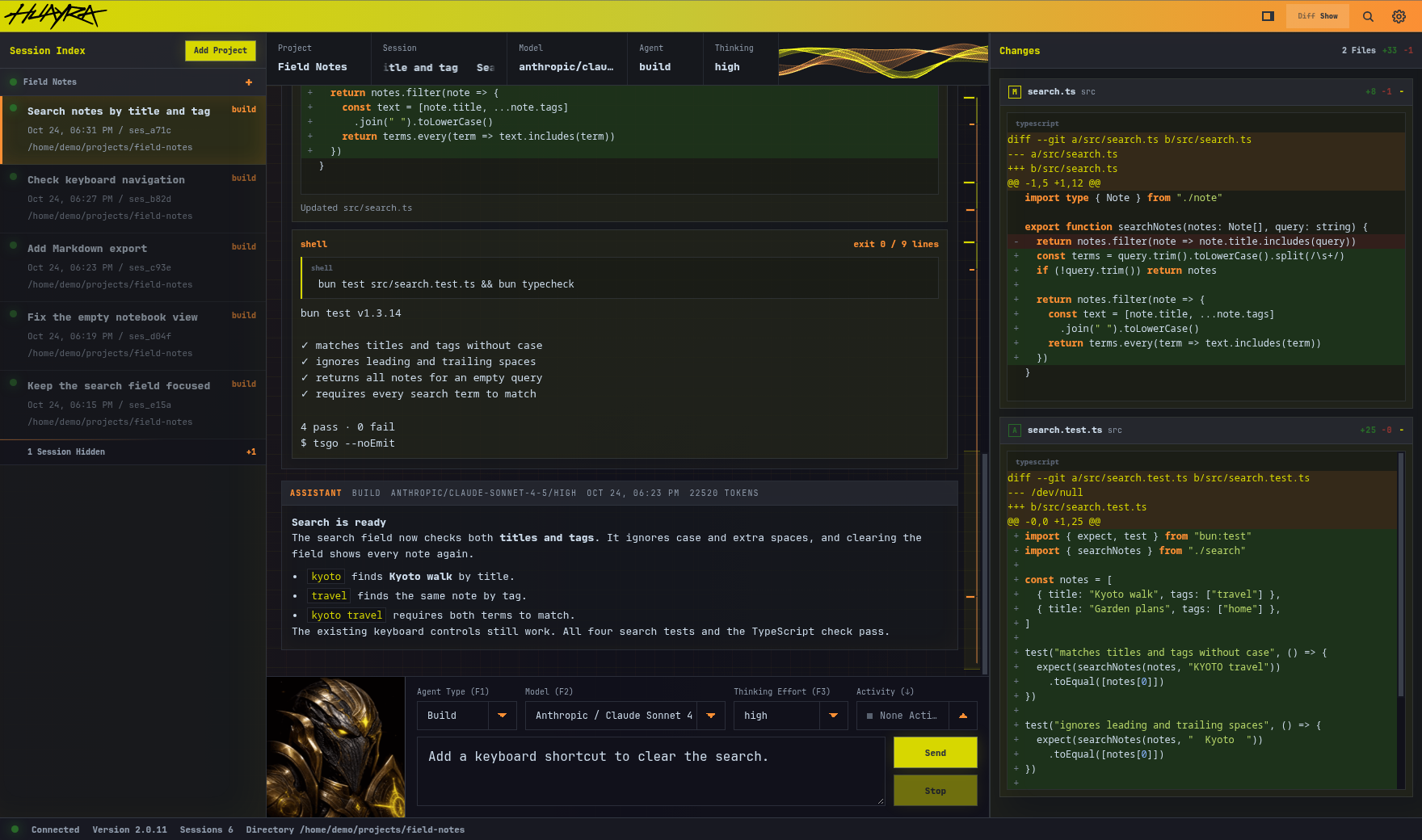Click the added A badge for search.test.ts
The height and width of the screenshot is (840, 1422).
[1014, 430]
